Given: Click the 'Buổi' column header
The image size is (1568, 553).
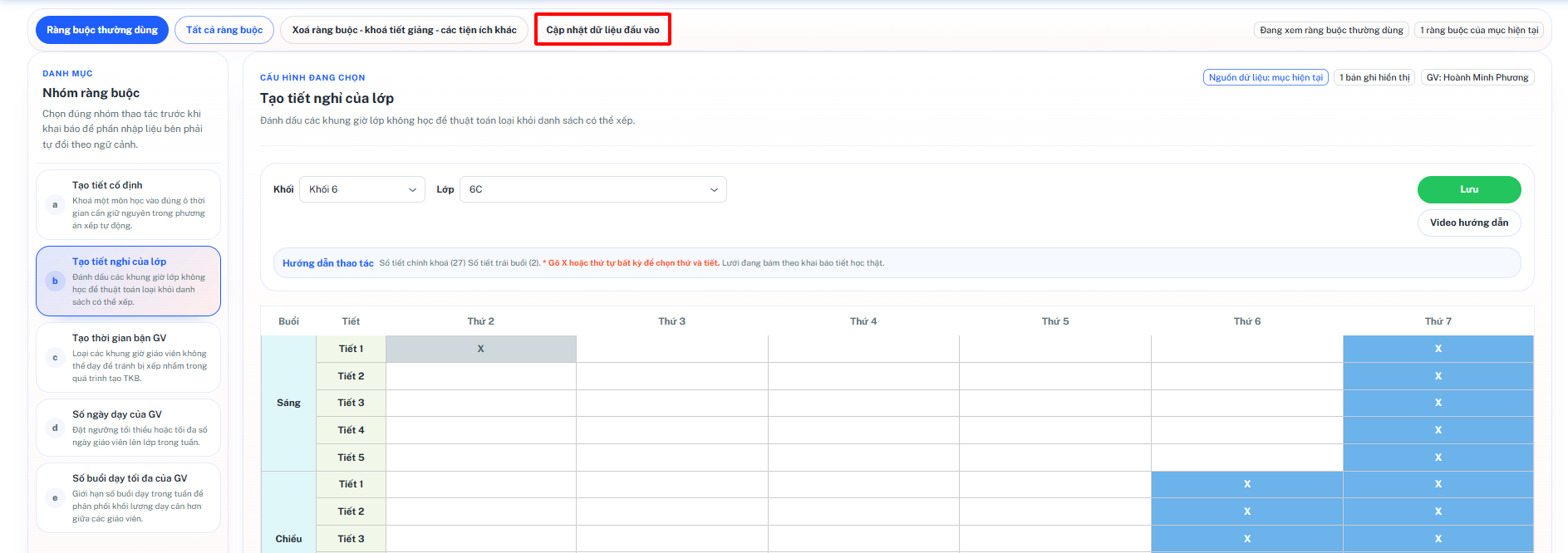Looking at the screenshot, I should (288, 321).
